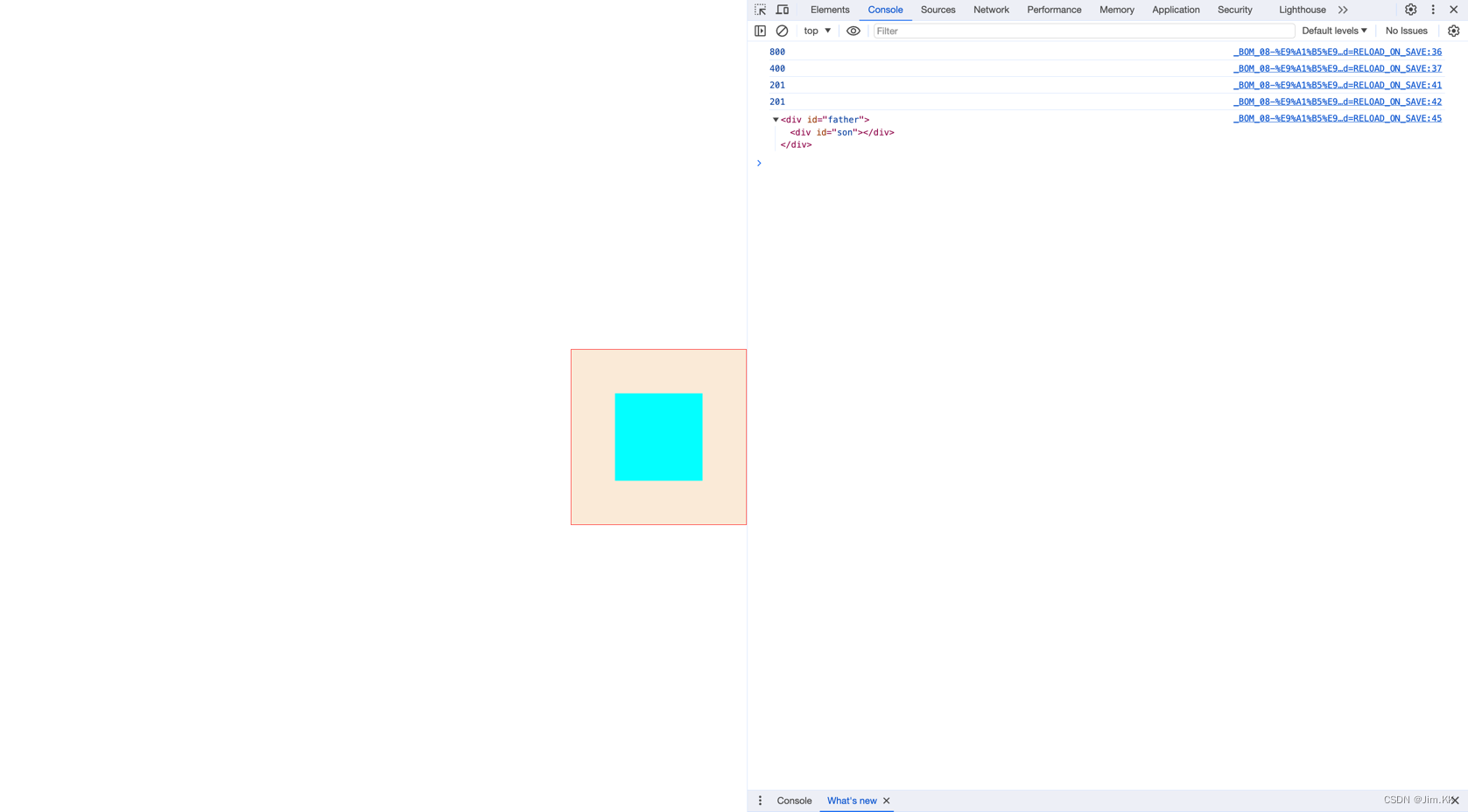The image size is (1468, 812).
Task: Open the RELOAD_ON_SAVE:41 source link
Action: pos(1338,85)
